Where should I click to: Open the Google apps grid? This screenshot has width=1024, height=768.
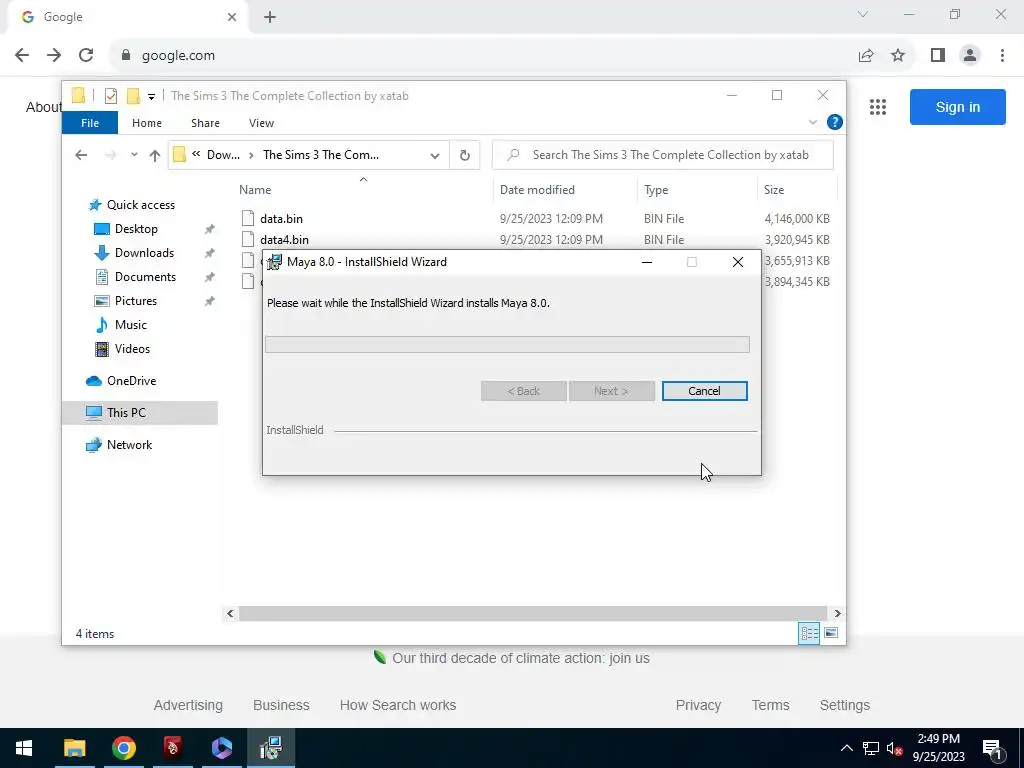878,107
